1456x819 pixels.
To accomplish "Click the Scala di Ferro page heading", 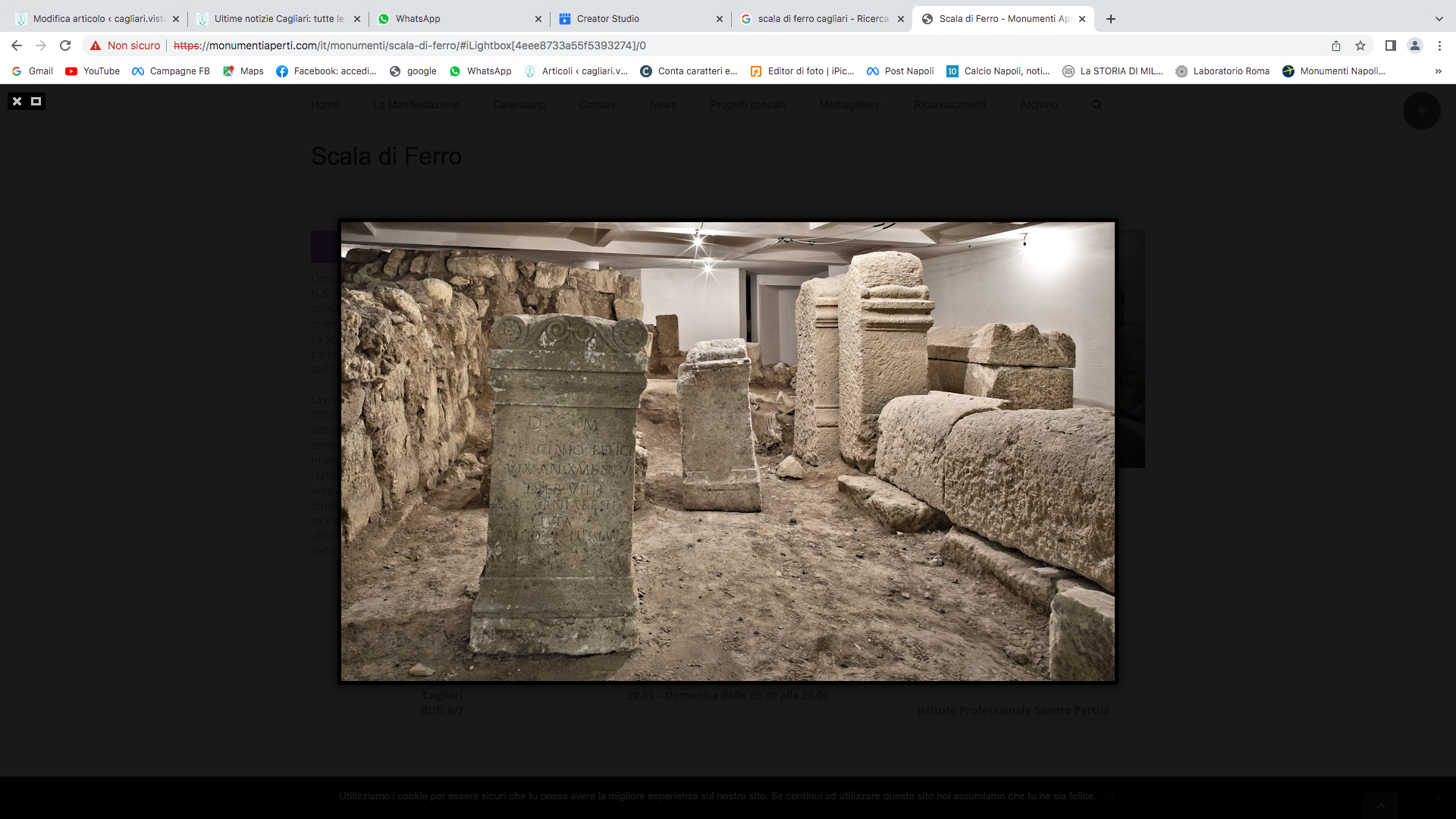I will pyautogui.click(x=386, y=155).
